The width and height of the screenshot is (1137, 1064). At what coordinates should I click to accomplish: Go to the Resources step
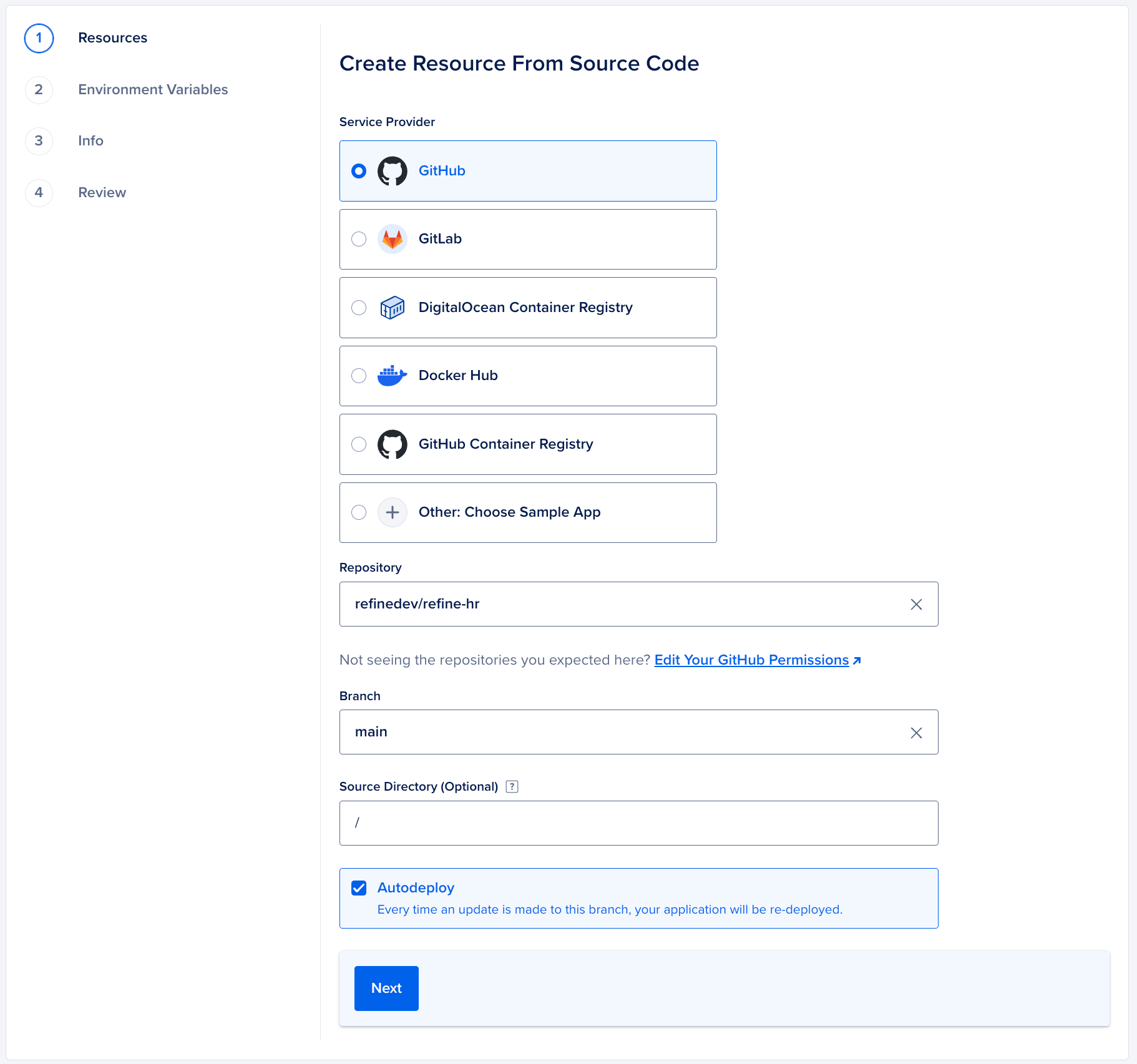pyautogui.click(x=112, y=38)
